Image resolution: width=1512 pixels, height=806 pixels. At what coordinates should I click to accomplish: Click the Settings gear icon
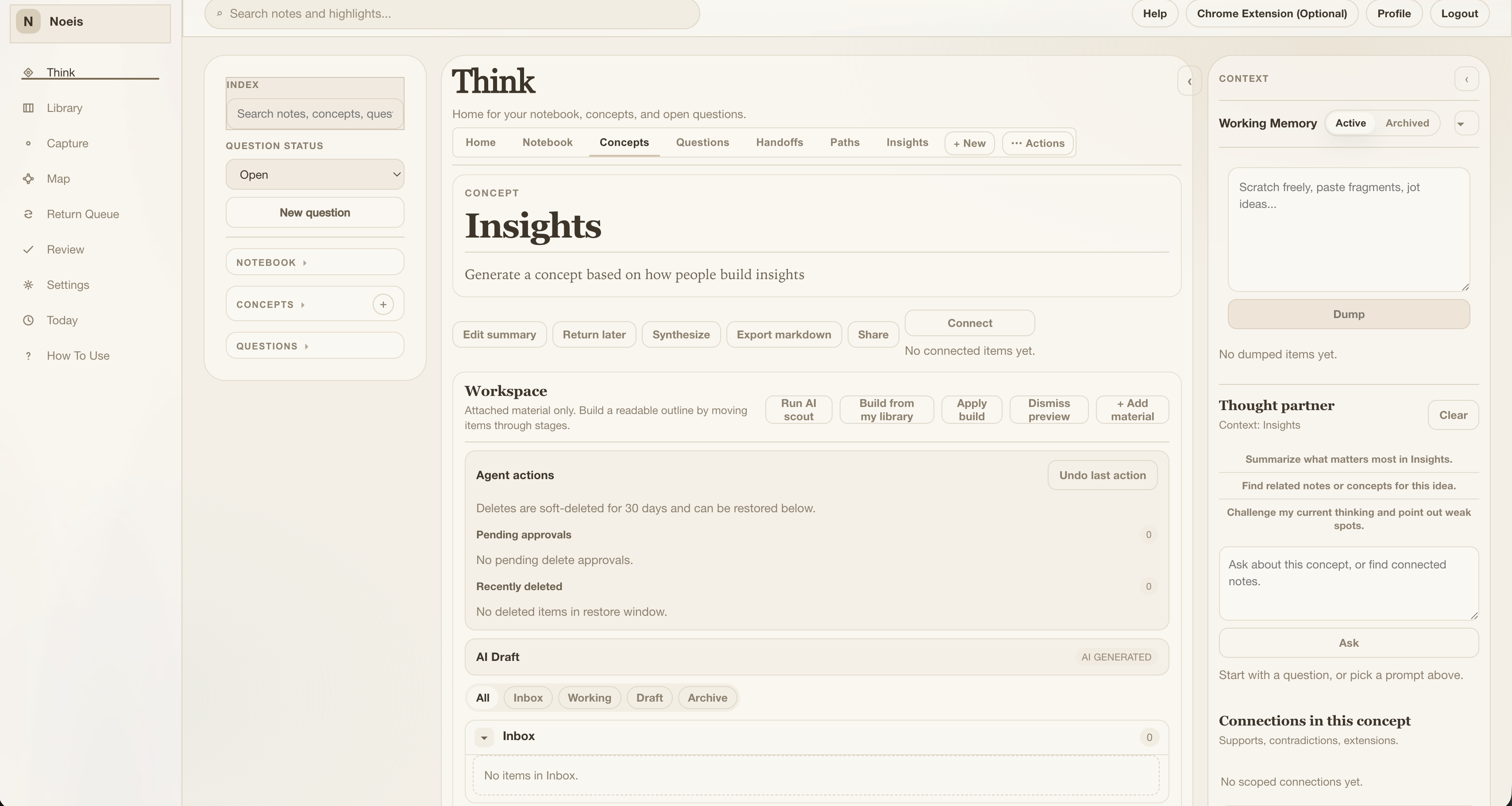28,285
